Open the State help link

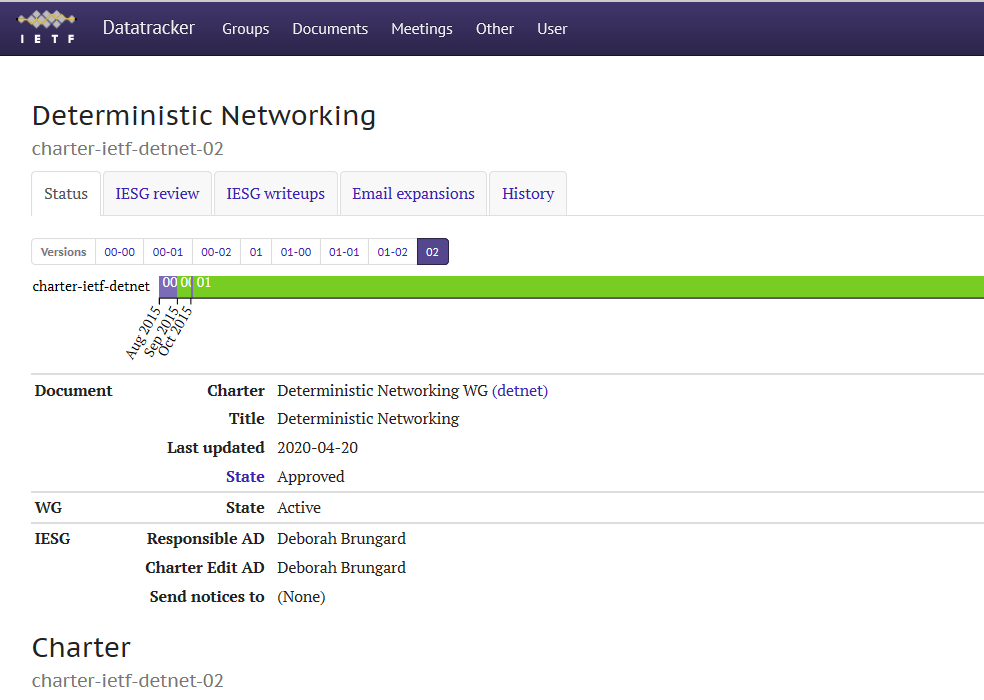point(245,477)
